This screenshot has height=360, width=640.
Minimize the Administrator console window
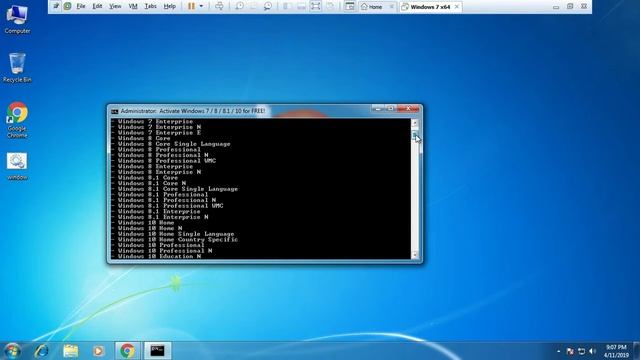point(378,109)
